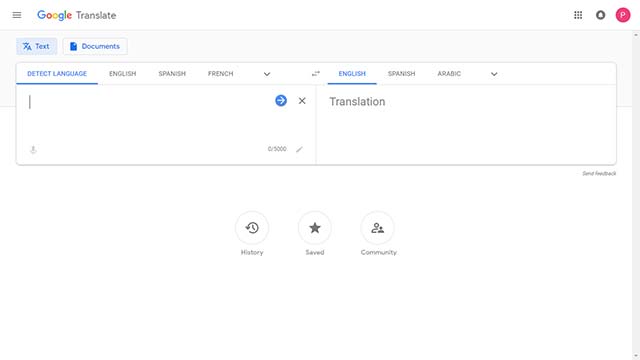The height and width of the screenshot is (360, 640).
Task: Open the notifications bell
Action: point(600,15)
